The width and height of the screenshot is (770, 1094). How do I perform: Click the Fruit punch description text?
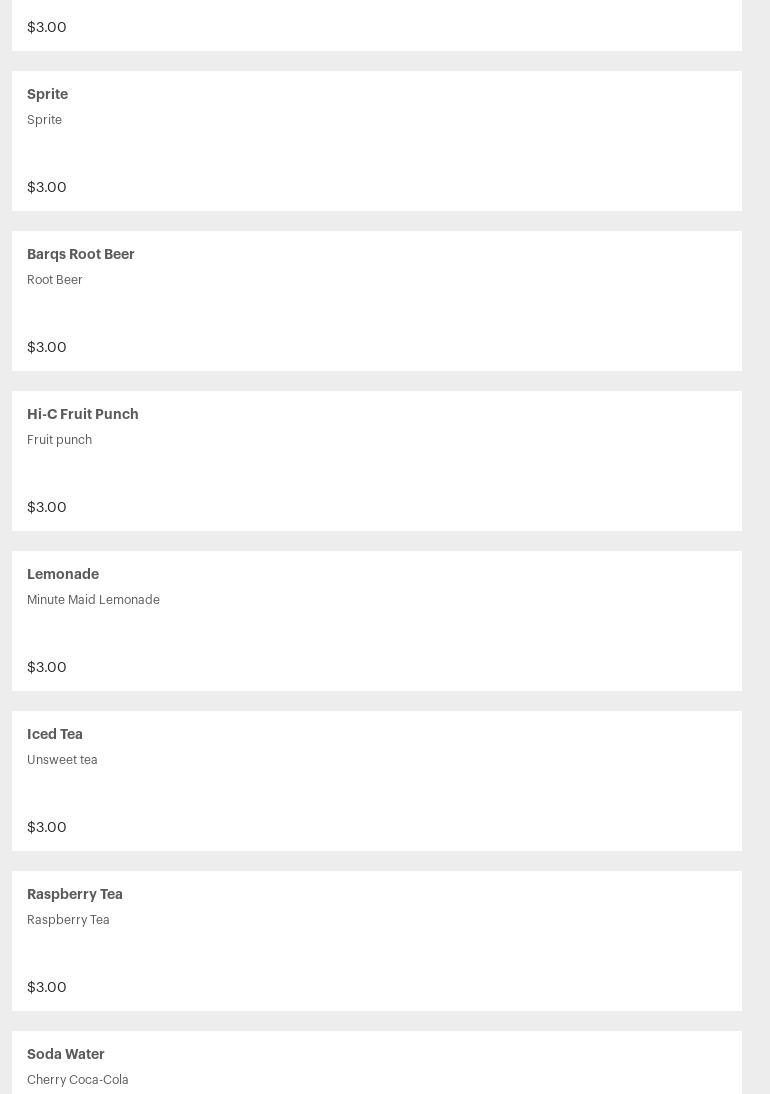[59, 440]
